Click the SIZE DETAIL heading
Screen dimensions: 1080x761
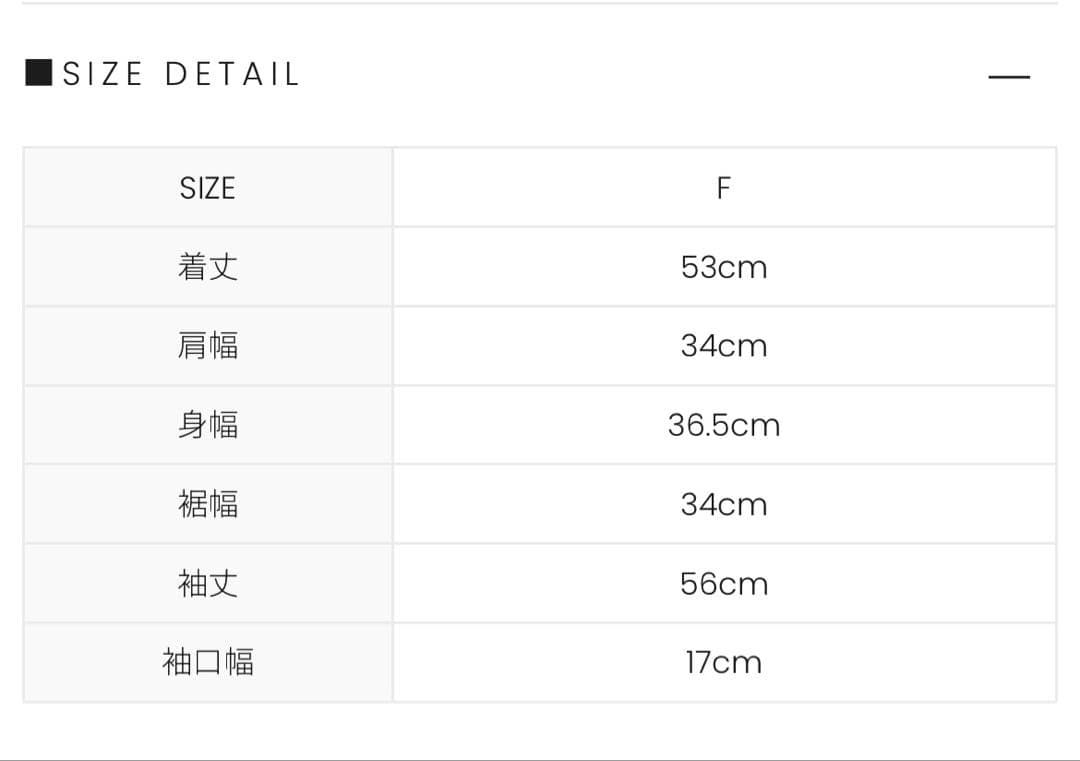(181, 74)
